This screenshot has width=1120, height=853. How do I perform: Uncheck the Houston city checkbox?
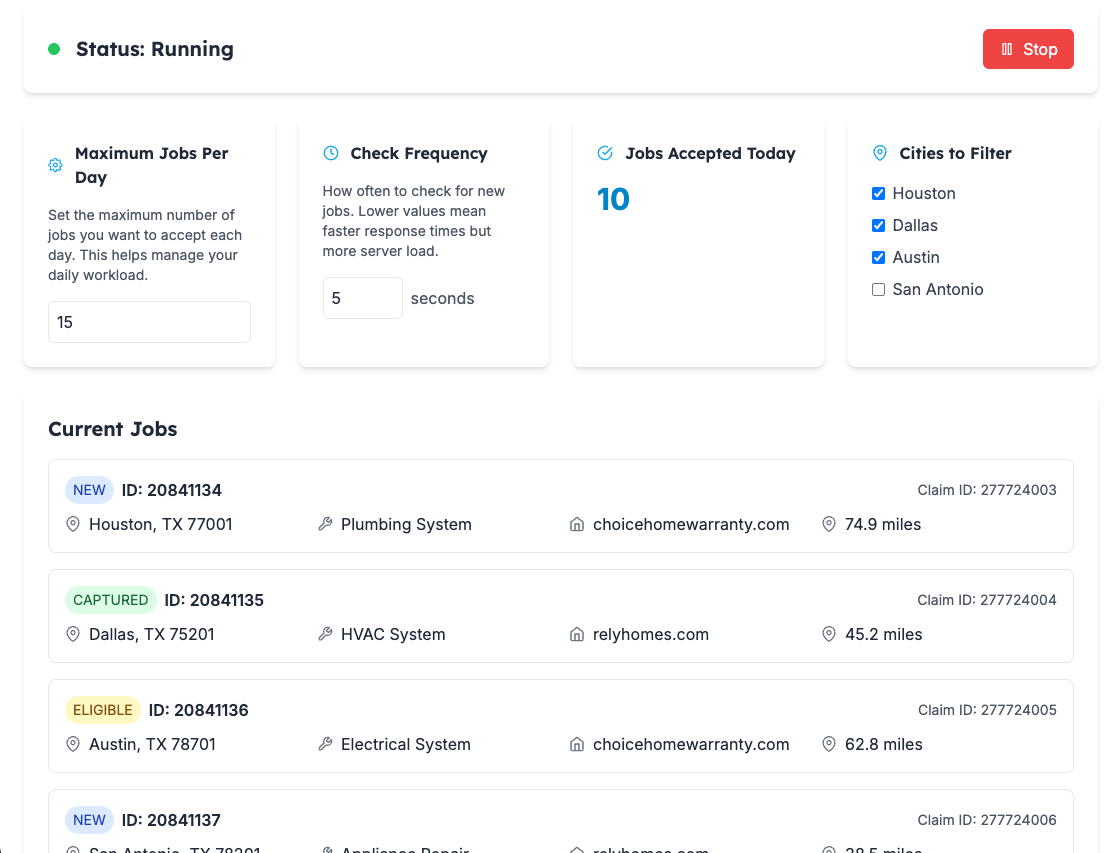[879, 194]
